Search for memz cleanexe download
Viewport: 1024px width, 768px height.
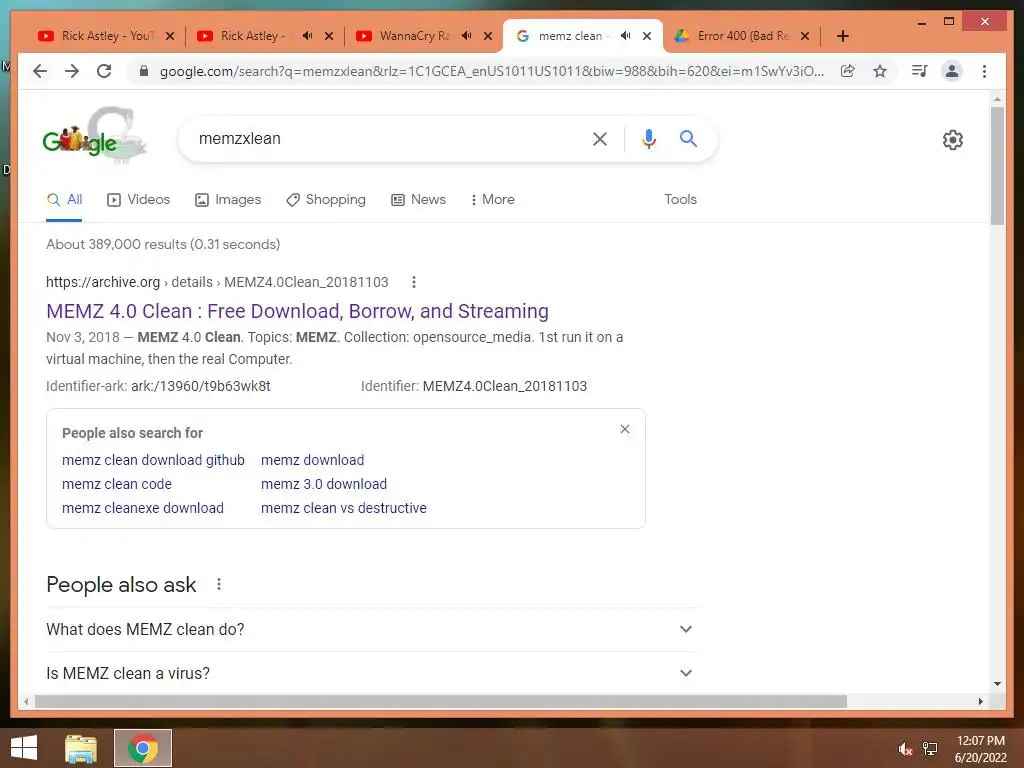143,508
